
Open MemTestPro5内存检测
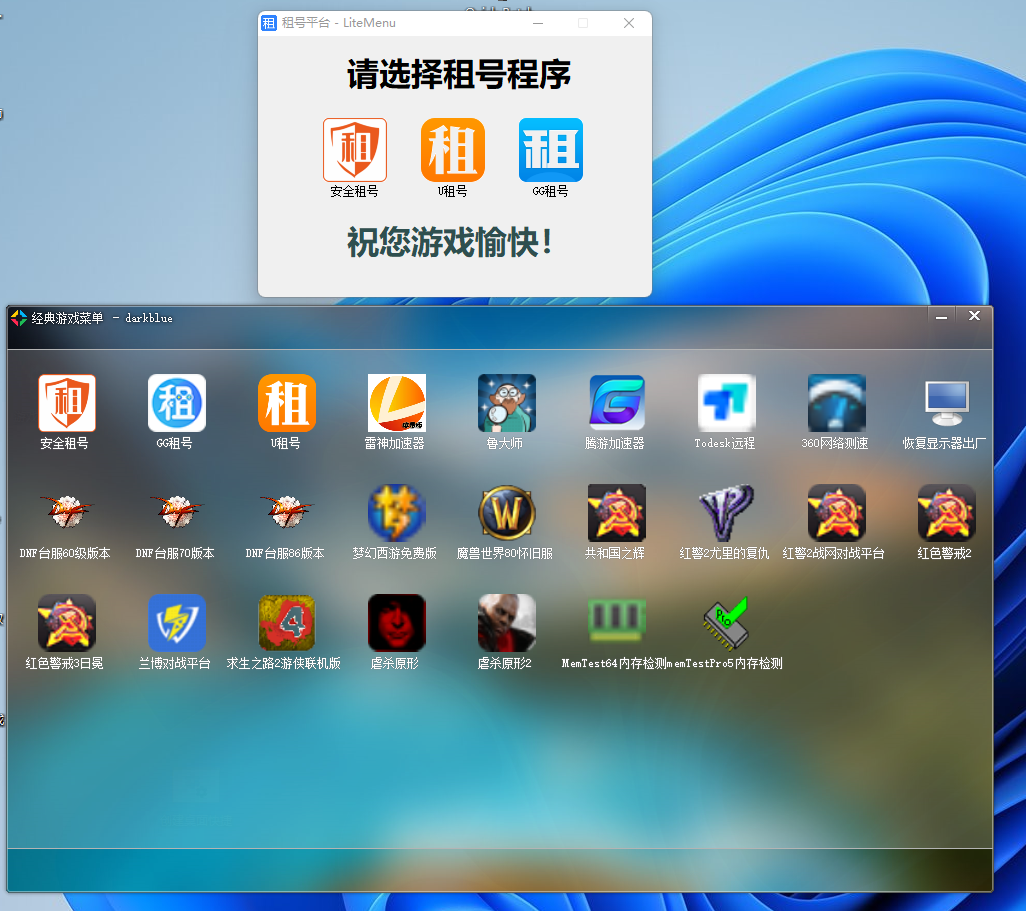tap(726, 623)
